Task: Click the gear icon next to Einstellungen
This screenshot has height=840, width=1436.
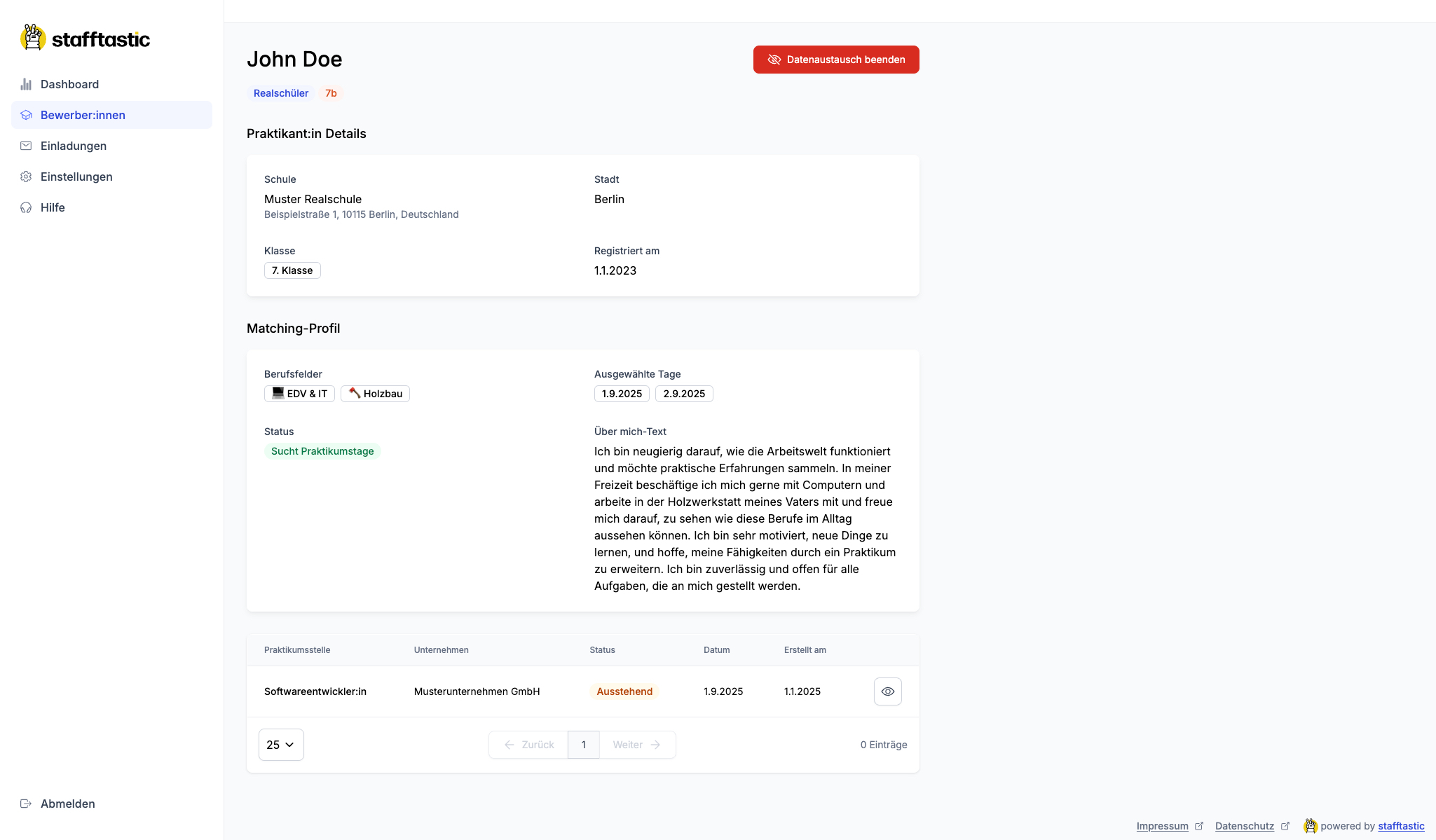Action: point(26,177)
